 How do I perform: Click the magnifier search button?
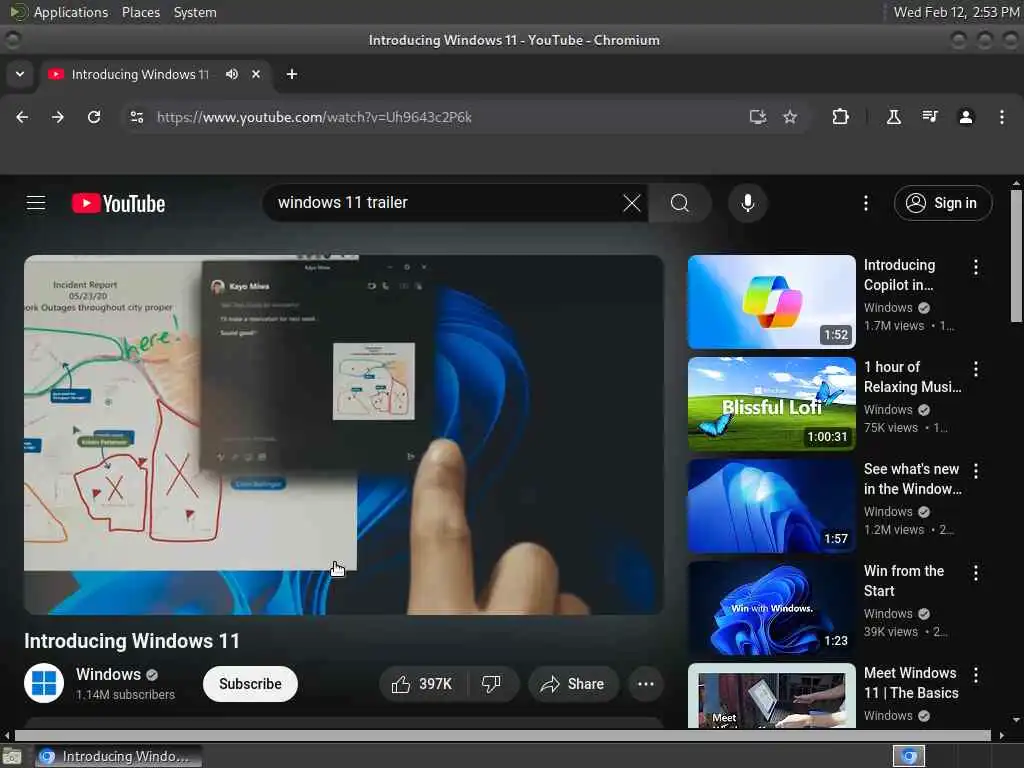(x=680, y=203)
